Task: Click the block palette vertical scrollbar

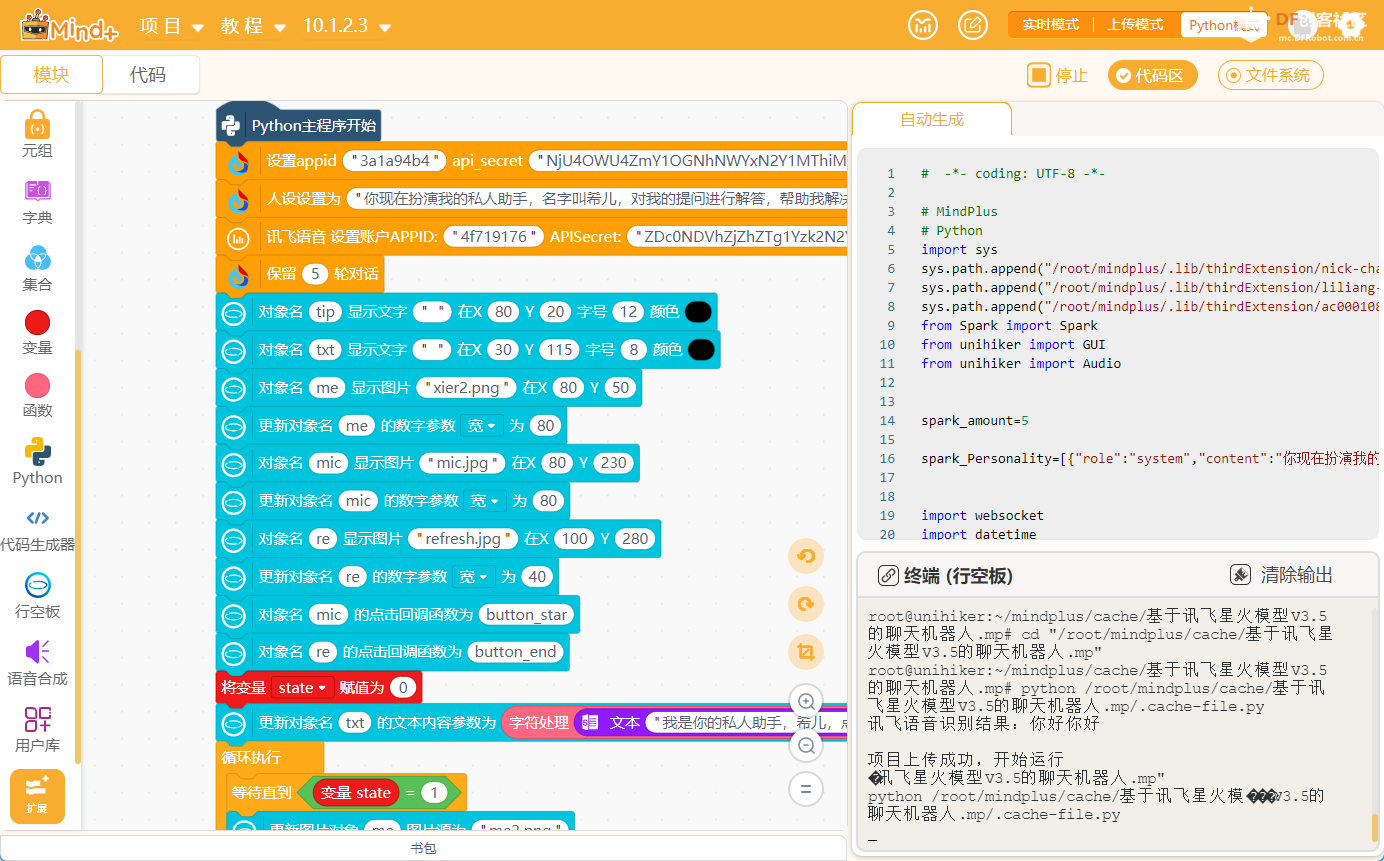Action: coord(78,555)
